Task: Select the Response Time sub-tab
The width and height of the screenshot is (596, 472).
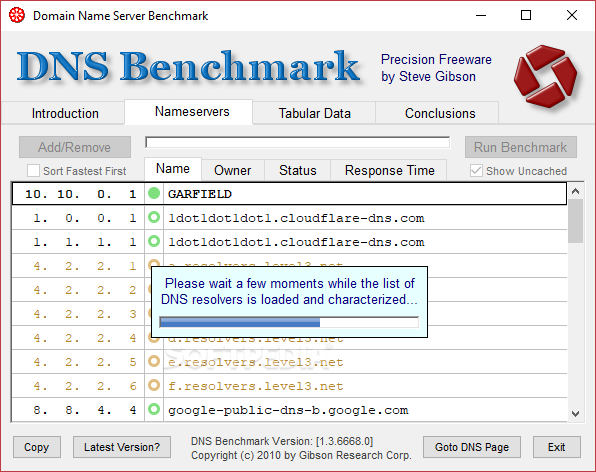Action: pyautogui.click(x=390, y=170)
